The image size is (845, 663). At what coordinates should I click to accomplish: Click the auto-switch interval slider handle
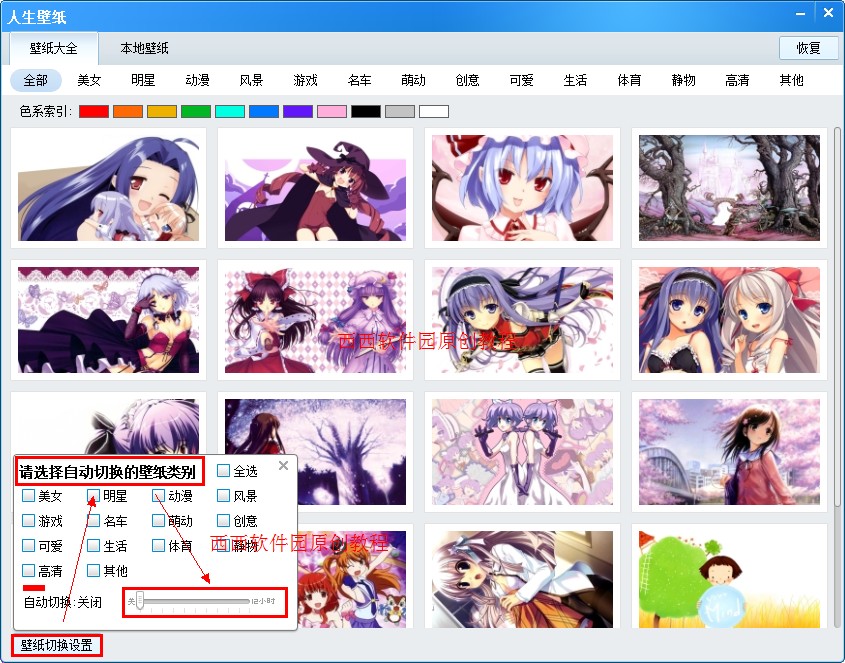click(x=140, y=600)
